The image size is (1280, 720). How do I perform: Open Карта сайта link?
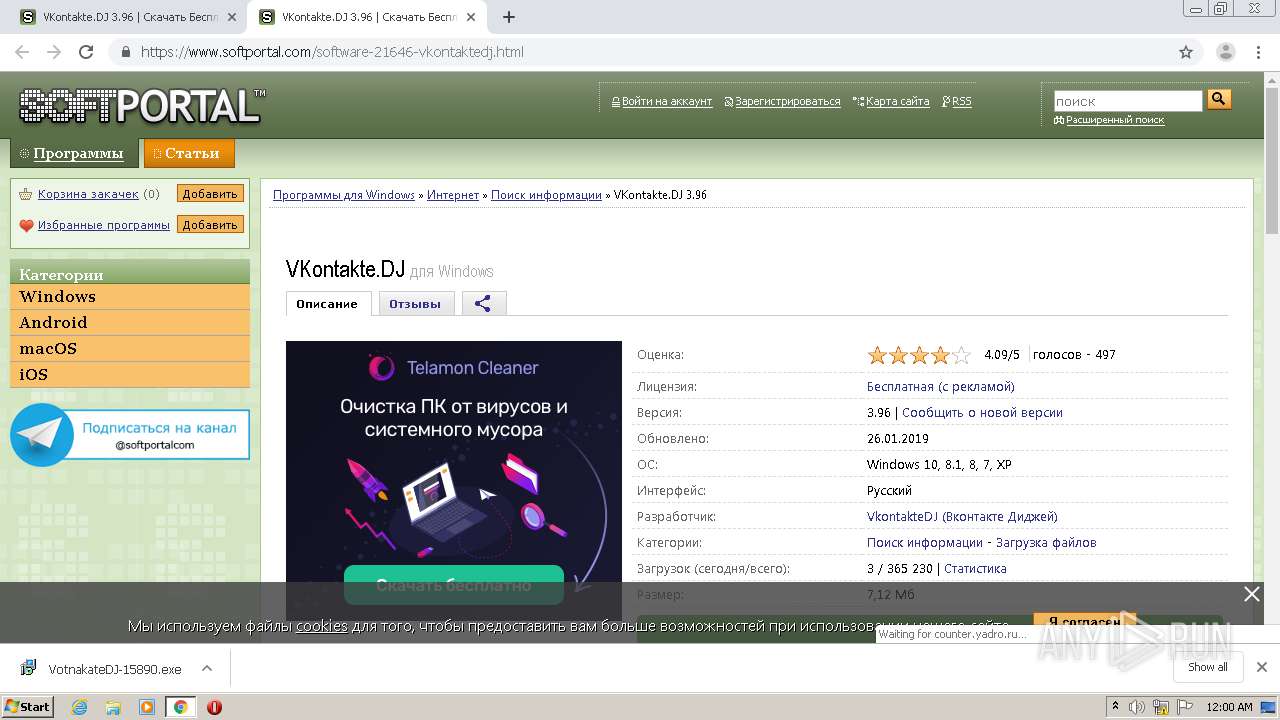(x=898, y=101)
